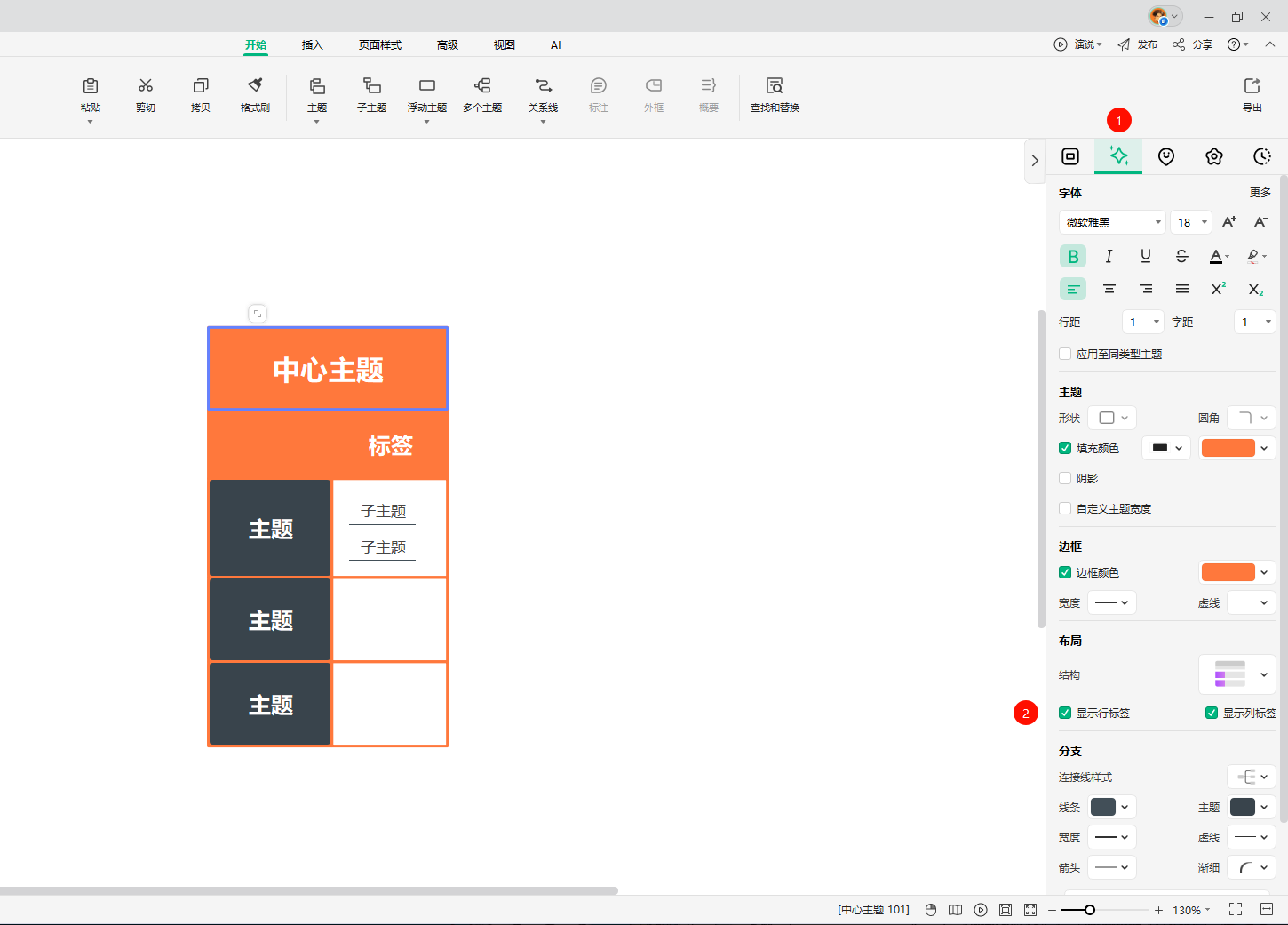The height and width of the screenshot is (925, 1288).
Task: Decrease font size with A- icon
Action: point(1261,222)
